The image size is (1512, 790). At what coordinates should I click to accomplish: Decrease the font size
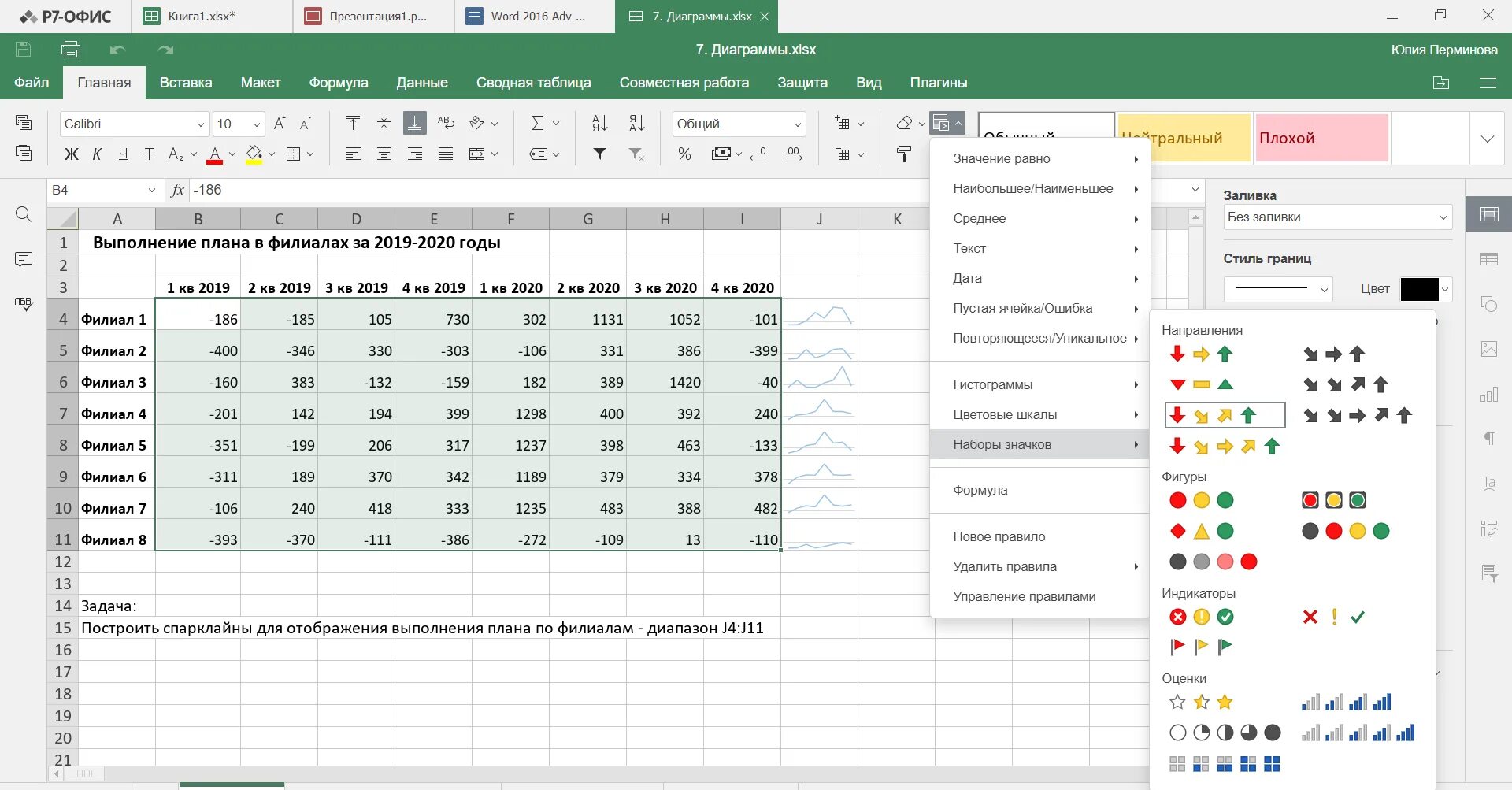[x=306, y=124]
